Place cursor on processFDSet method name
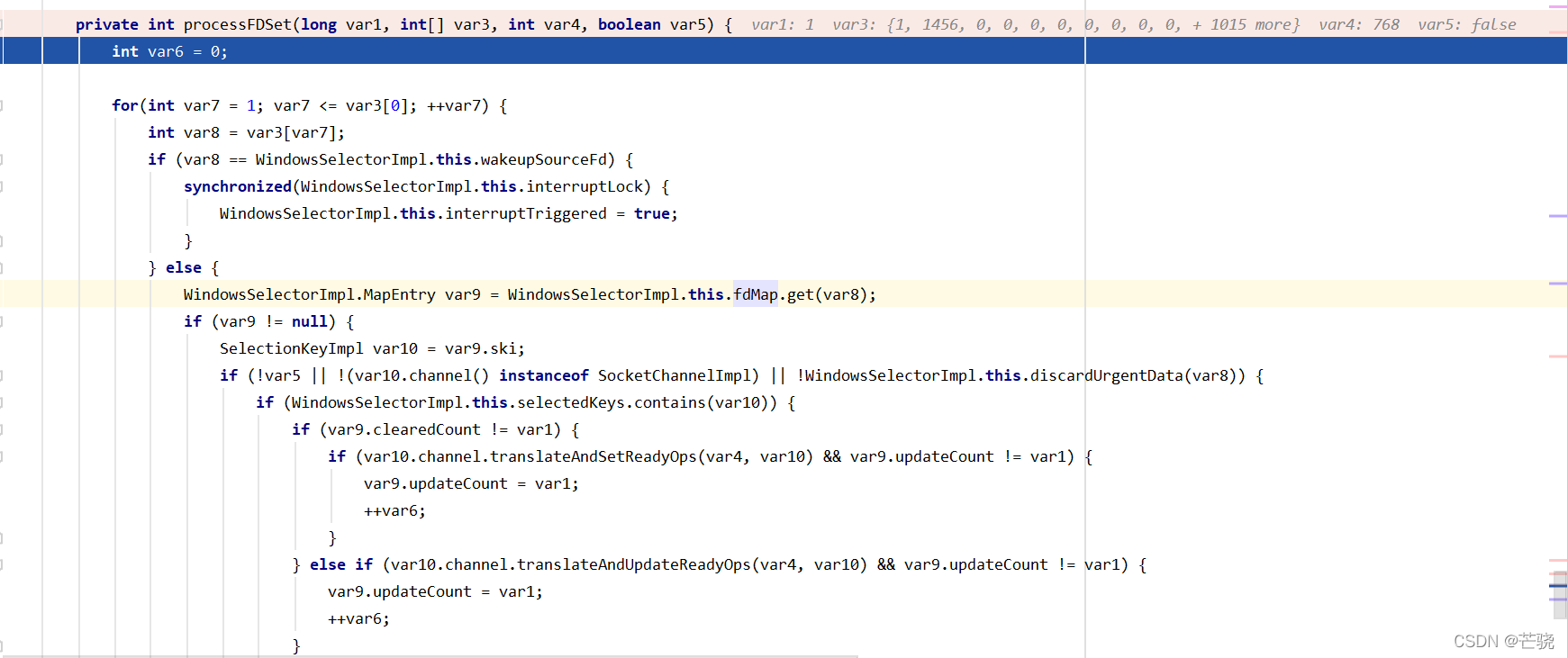The height and width of the screenshot is (658, 1568). click(x=237, y=25)
